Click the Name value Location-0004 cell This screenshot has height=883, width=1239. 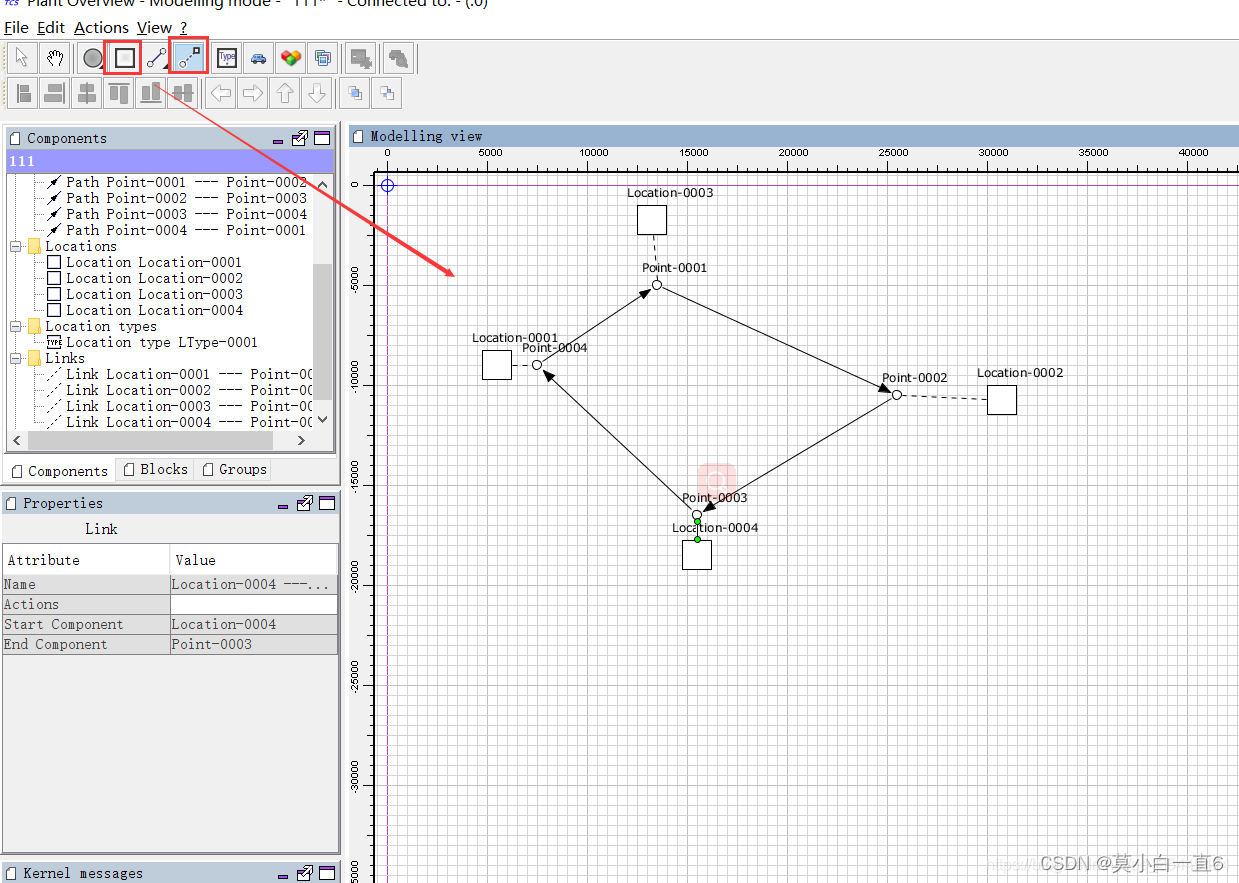tap(254, 584)
